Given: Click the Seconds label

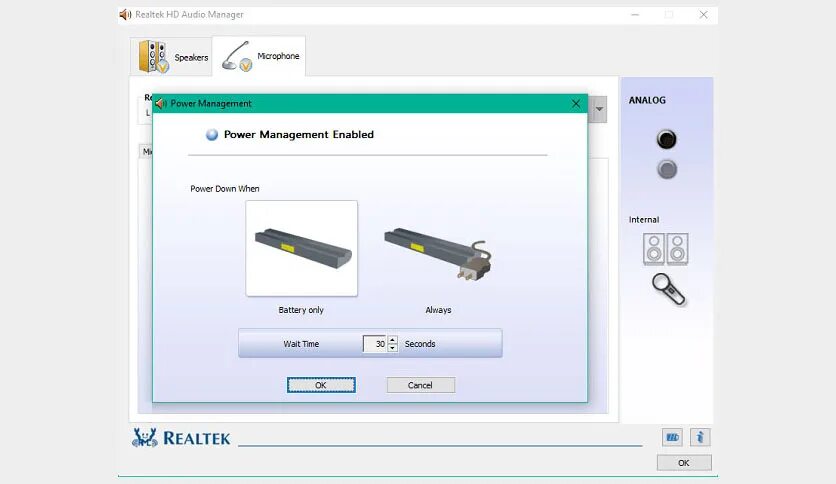Looking at the screenshot, I should click(420, 344).
